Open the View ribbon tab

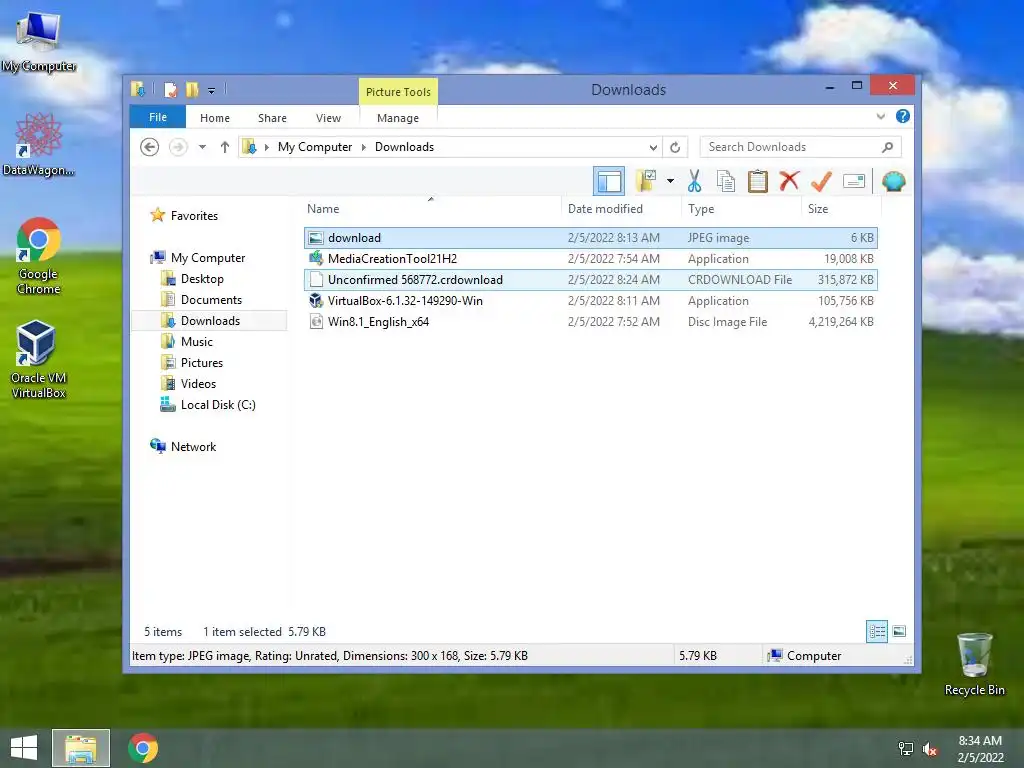pos(328,118)
